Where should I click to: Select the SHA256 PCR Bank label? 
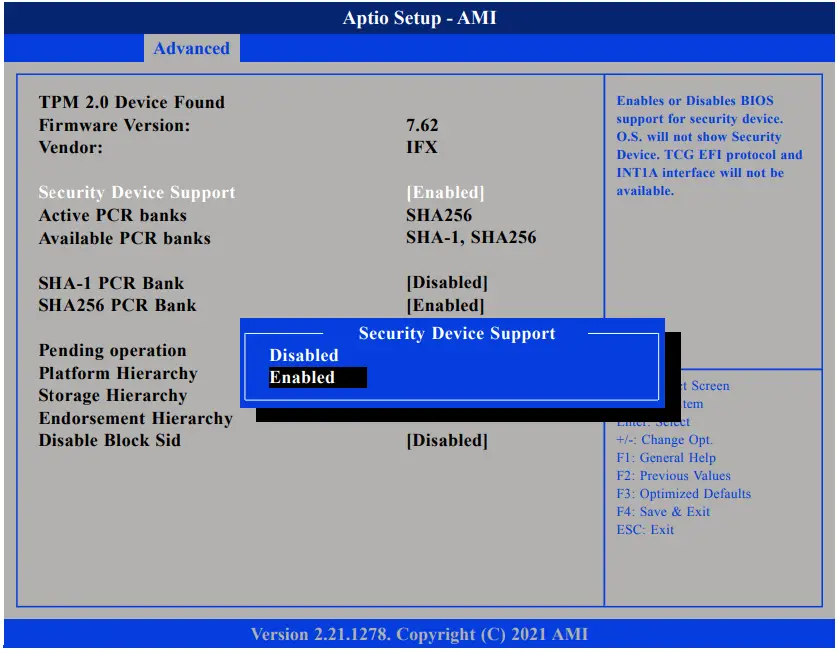pos(118,305)
